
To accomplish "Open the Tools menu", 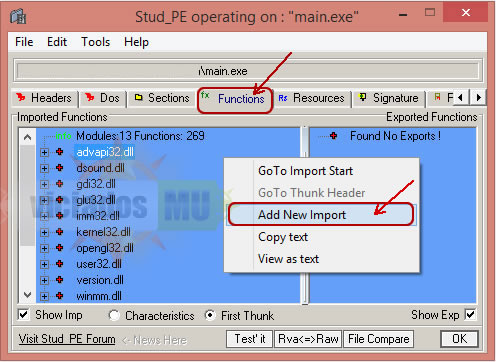I will tap(96, 42).
